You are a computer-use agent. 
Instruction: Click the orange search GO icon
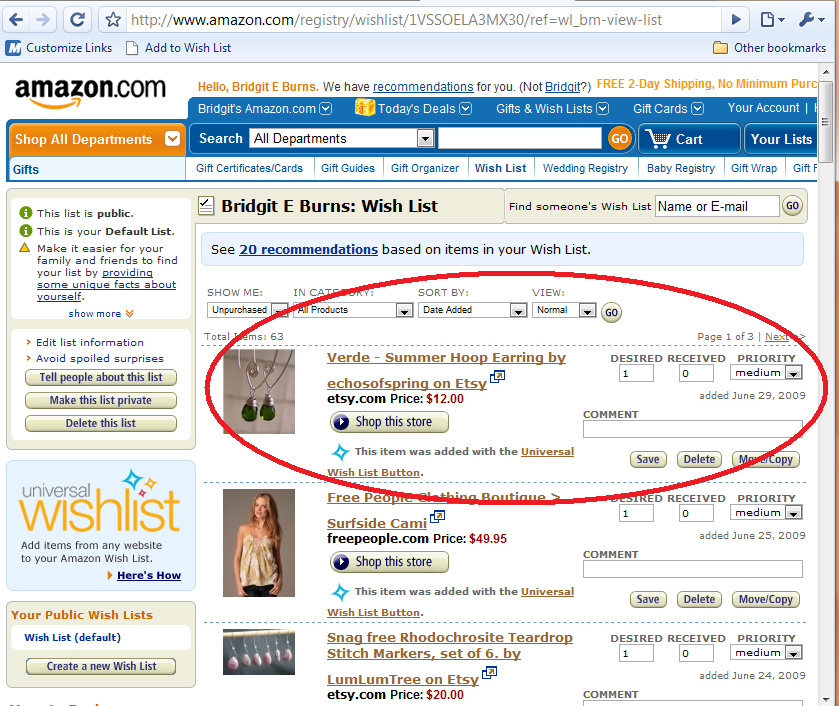coord(620,139)
